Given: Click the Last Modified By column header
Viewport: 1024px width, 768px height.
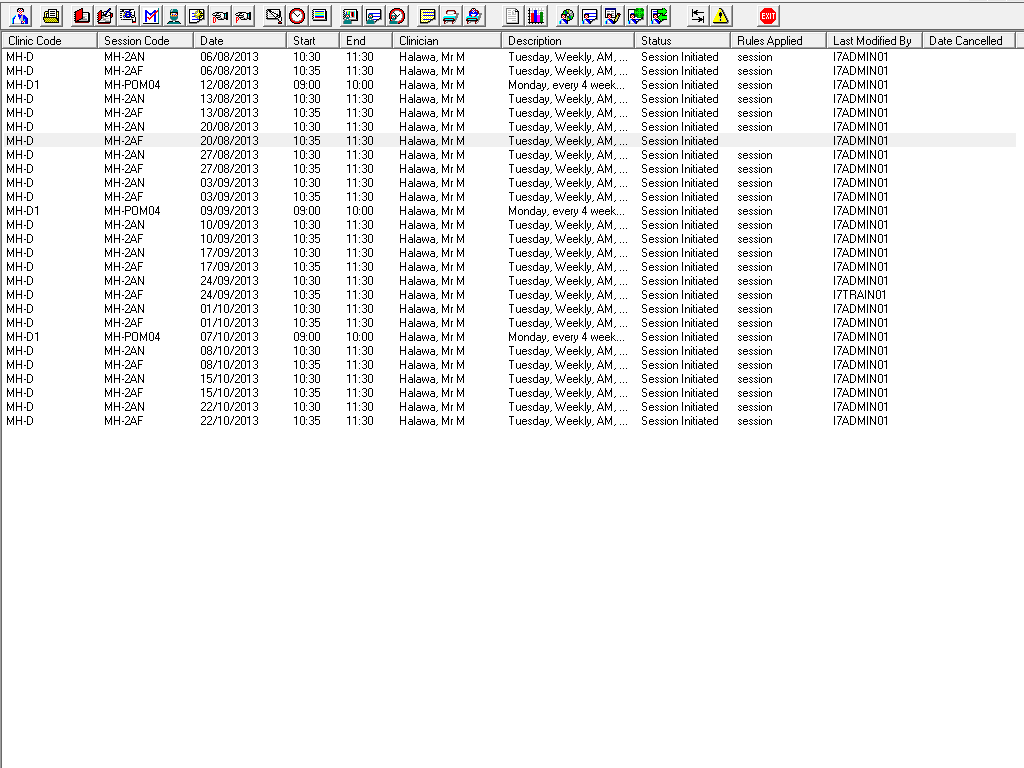Looking at the screenshot, I should point(874,40).
